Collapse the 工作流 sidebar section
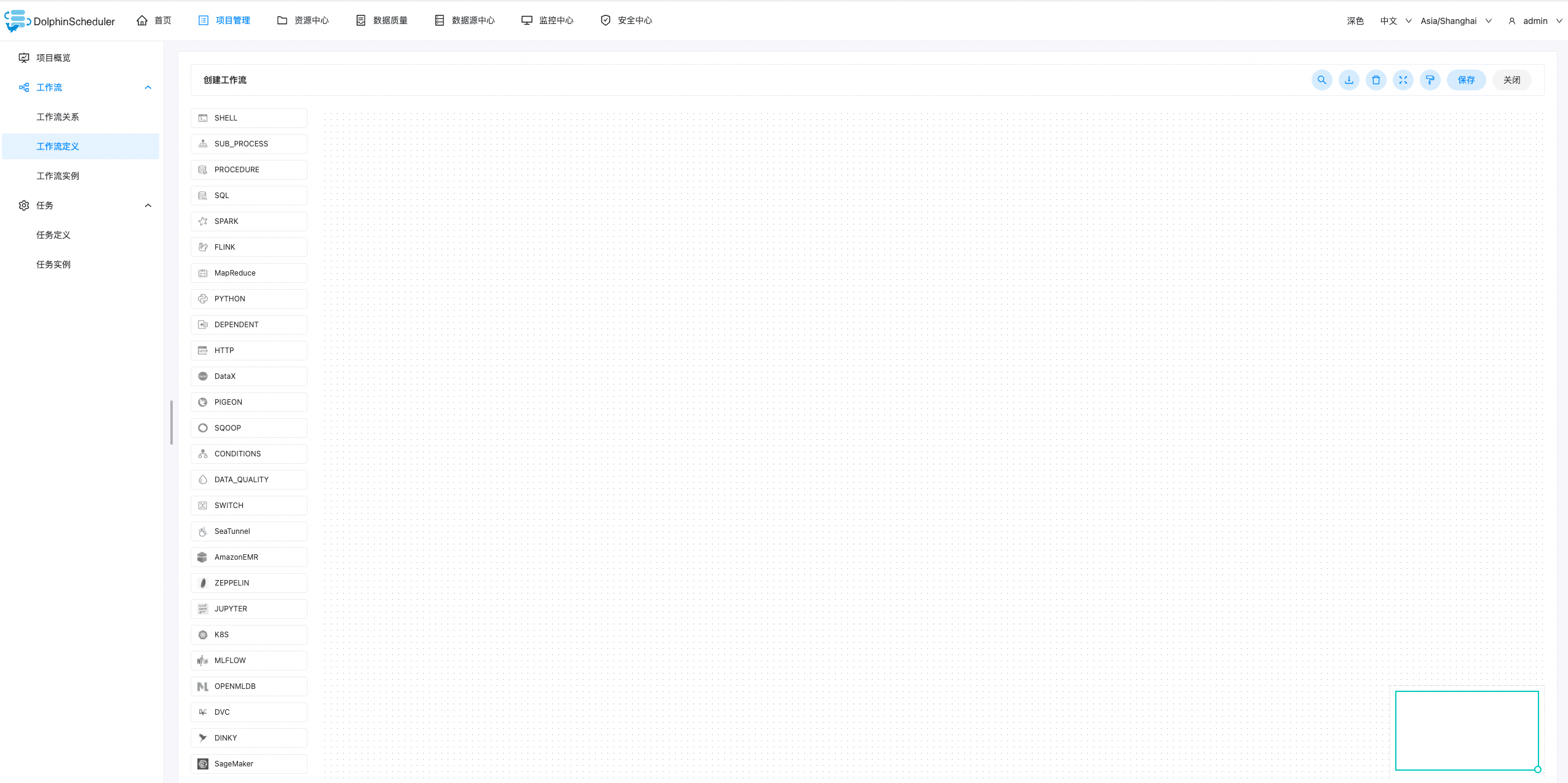Viewport: 1568px width, 783px height. (148, 87)
